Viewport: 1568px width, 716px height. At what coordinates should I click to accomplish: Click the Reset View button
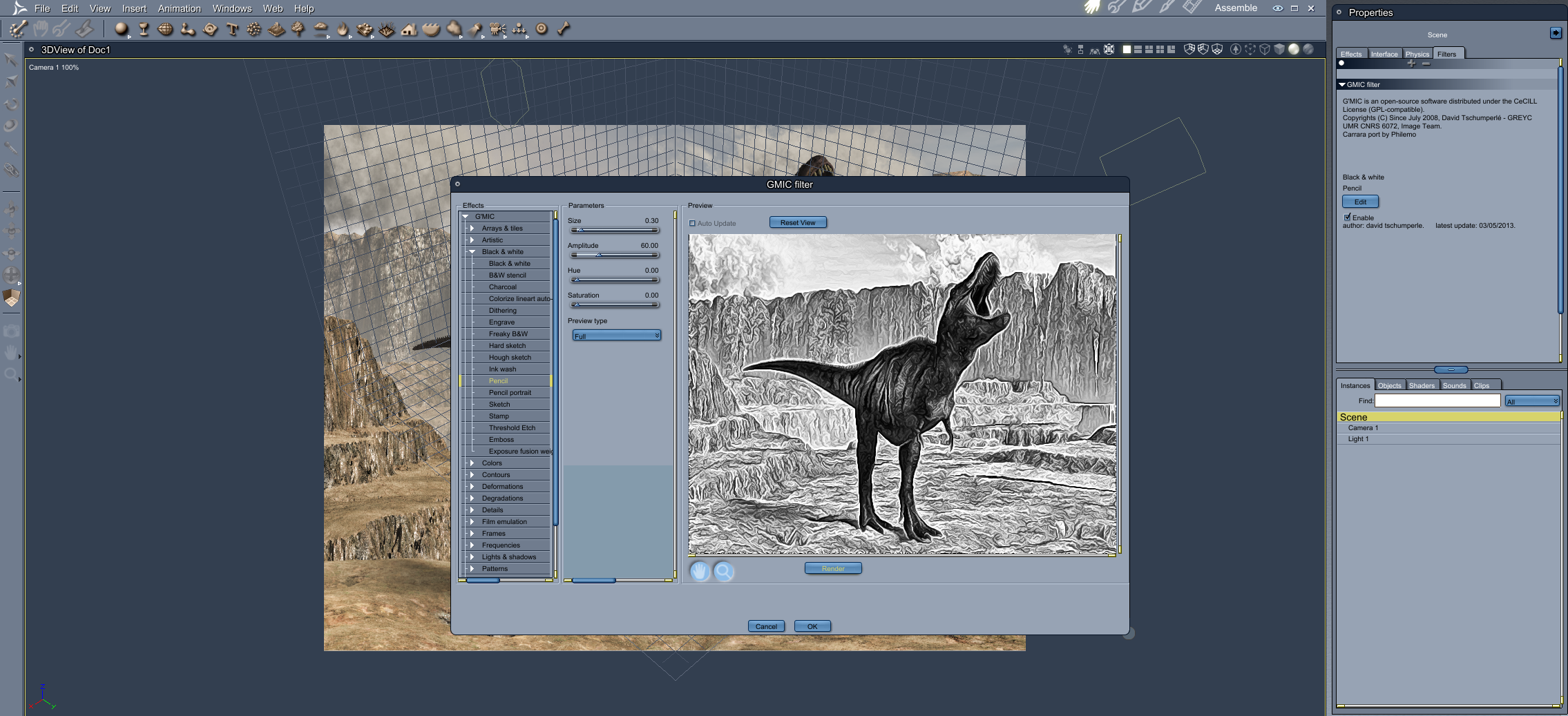pyautogui.click(x=798, y=222)
